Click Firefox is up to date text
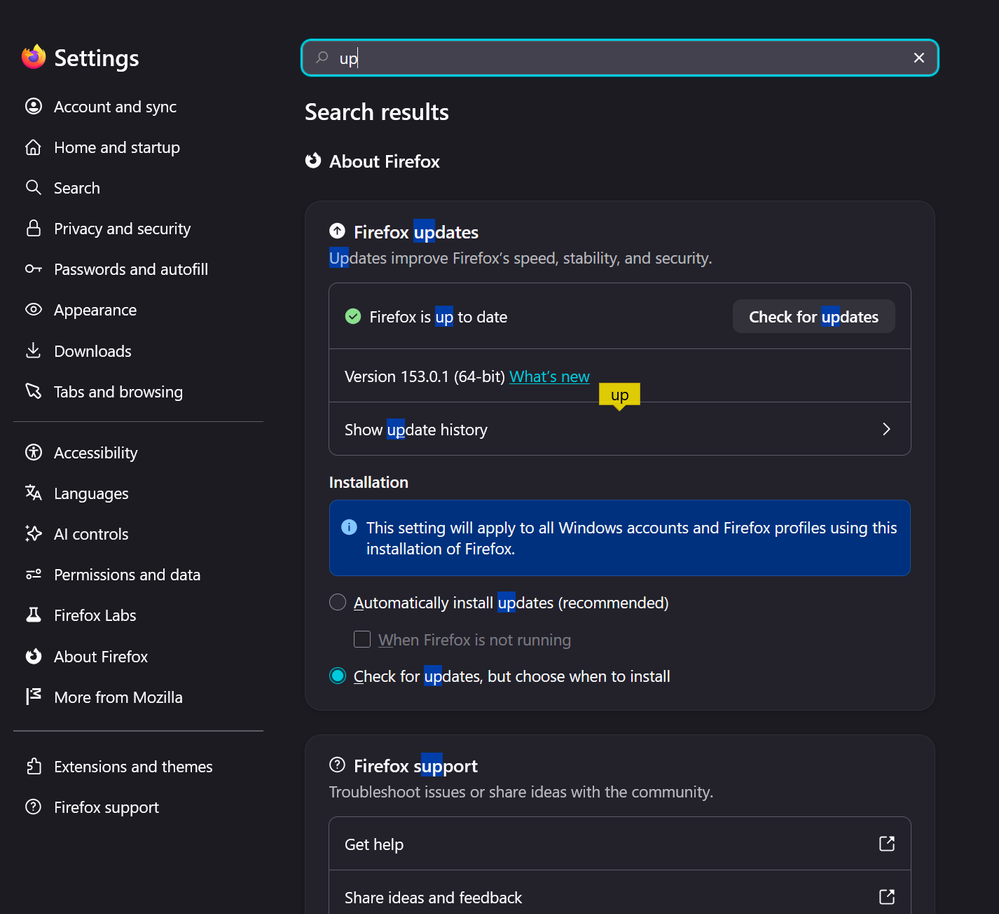 click(x=438, y=317)
